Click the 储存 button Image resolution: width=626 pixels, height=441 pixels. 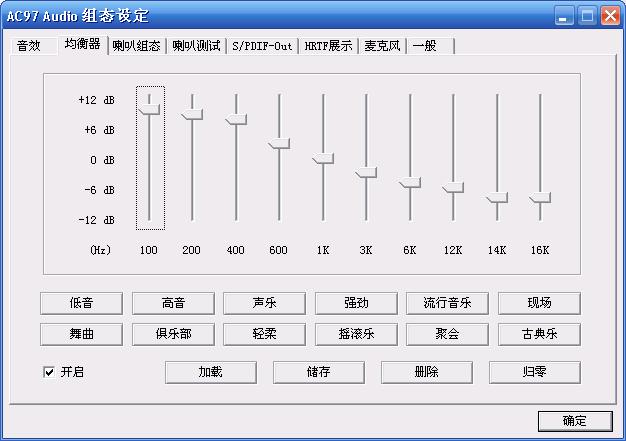319,372
